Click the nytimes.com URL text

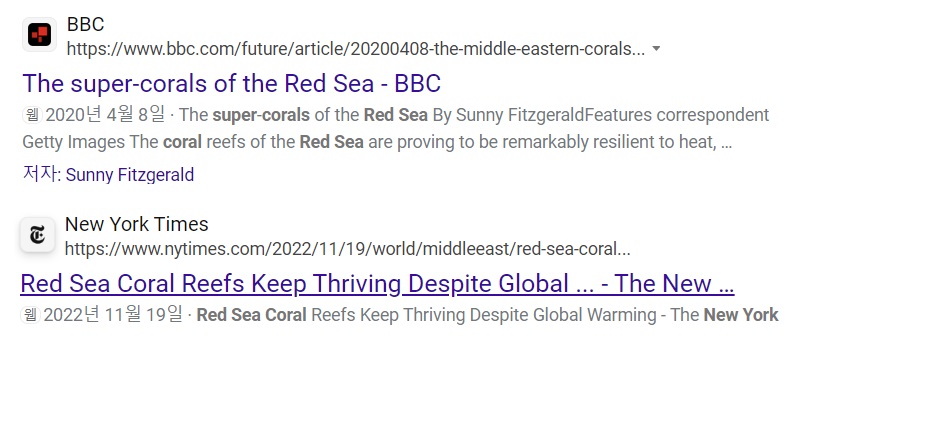click(x=347, y=249)
